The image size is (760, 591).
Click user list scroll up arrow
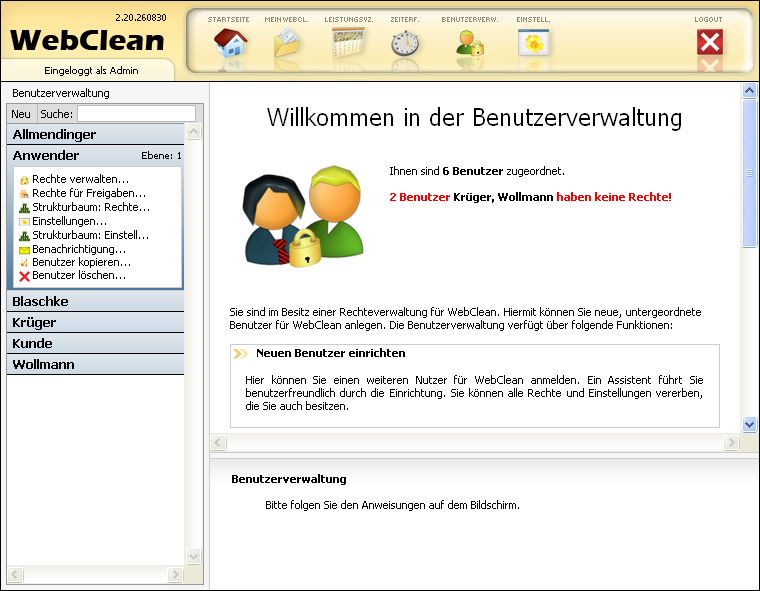[x=193, y=131]
